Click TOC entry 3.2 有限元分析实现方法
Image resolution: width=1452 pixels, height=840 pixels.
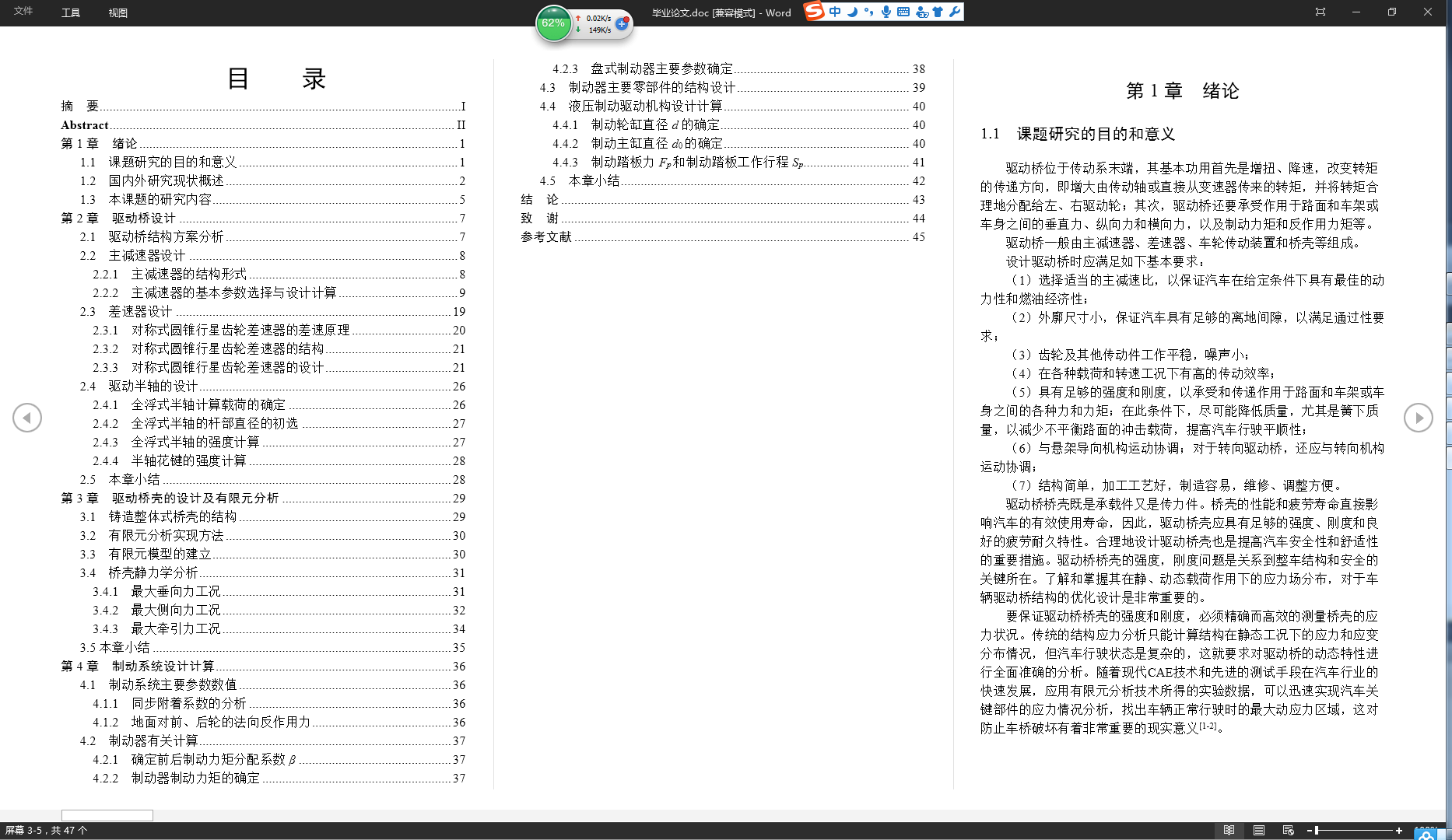(272, 536)
